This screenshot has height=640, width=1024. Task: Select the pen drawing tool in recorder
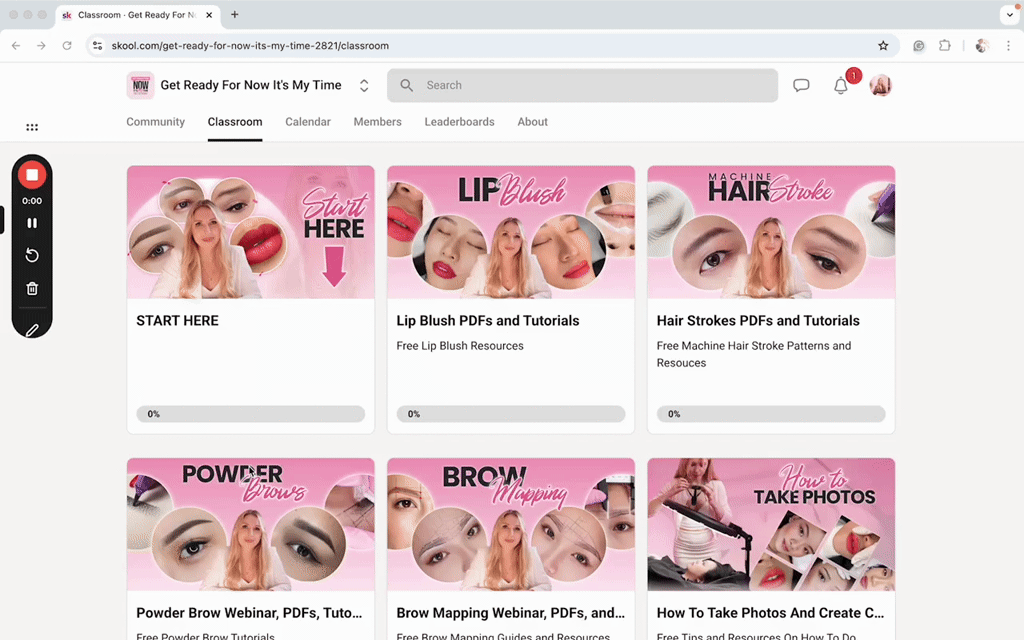32,330
